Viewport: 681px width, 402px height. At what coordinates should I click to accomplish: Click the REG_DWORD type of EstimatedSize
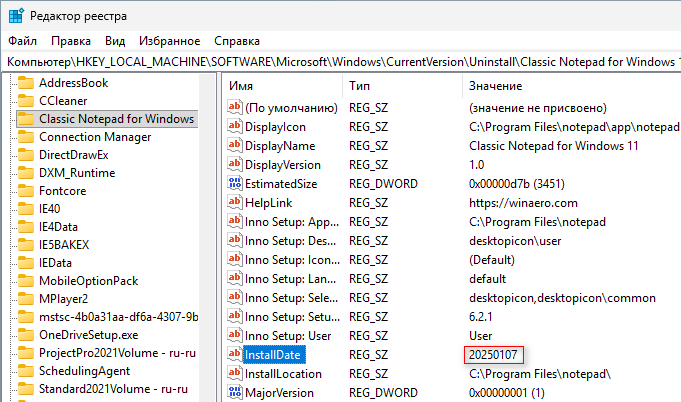[383, 184]
